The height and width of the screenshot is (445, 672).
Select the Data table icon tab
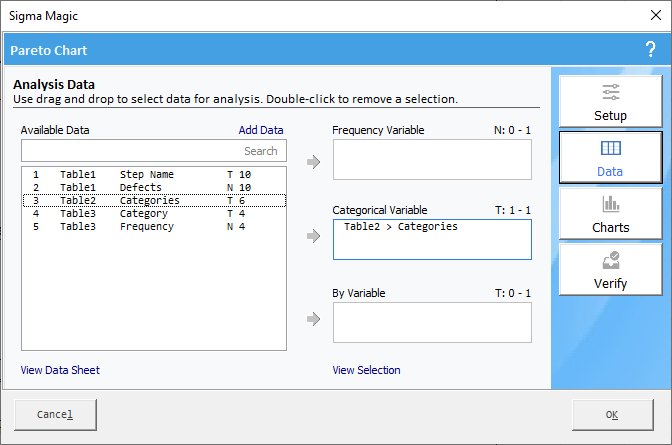pos(610,157)
